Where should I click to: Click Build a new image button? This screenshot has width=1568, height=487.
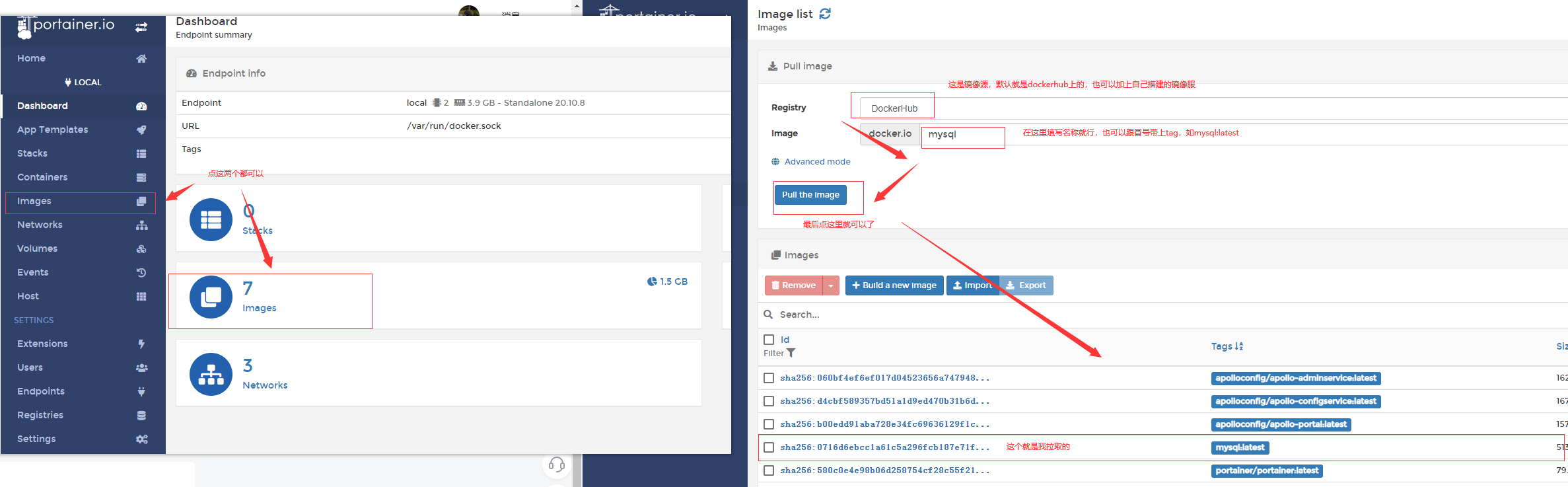(894, 285)
